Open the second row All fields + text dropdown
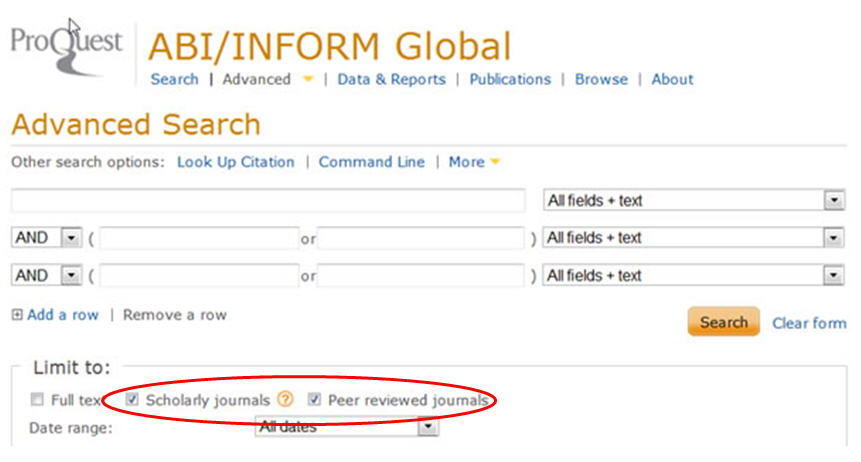861x462 pixels. [694, 238]
